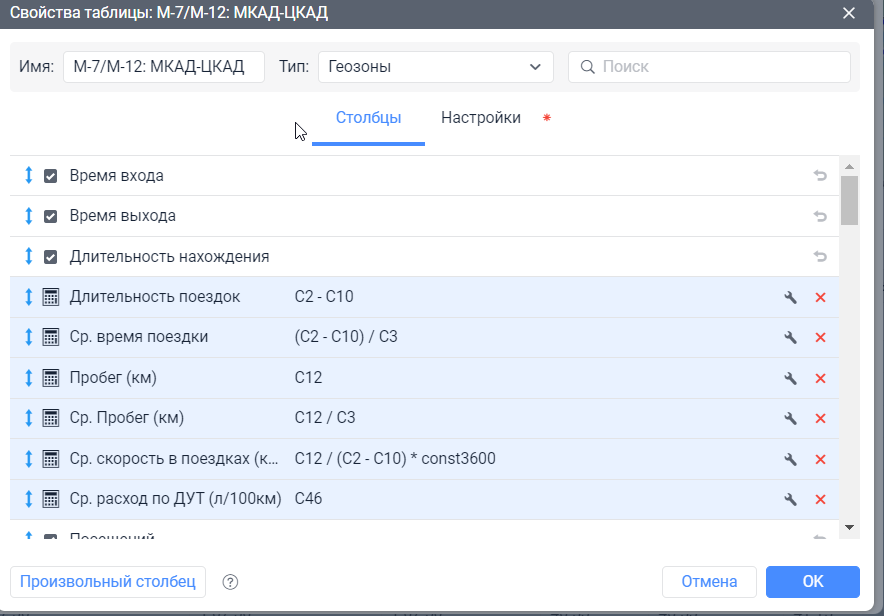Delete the Пробег (км) column with red X
Screen dimensions: 884x616
(821, 378)
